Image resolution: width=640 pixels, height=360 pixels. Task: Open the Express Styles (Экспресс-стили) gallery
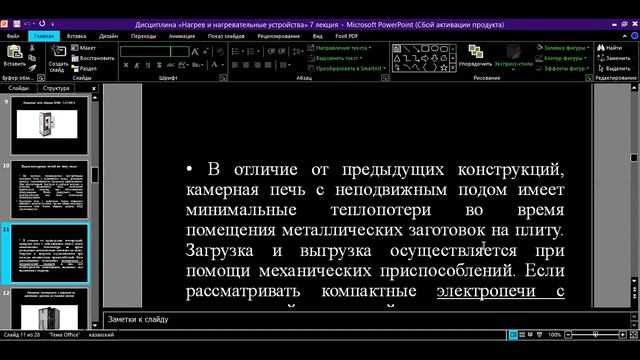coord(513,56)
